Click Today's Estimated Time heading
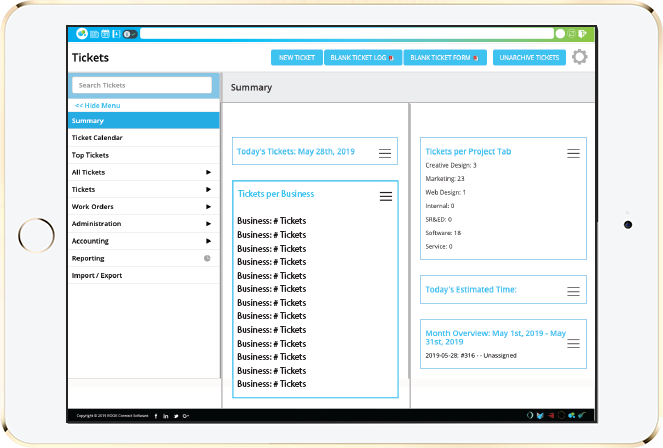Screen dimensions: 663x448 pyautogui.click(x=471, y=290)
